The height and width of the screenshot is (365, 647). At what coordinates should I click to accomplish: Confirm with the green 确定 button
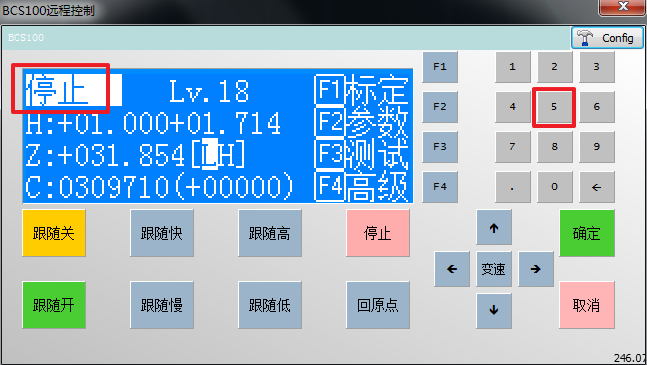pyautogui.click(x=587, y=233)
